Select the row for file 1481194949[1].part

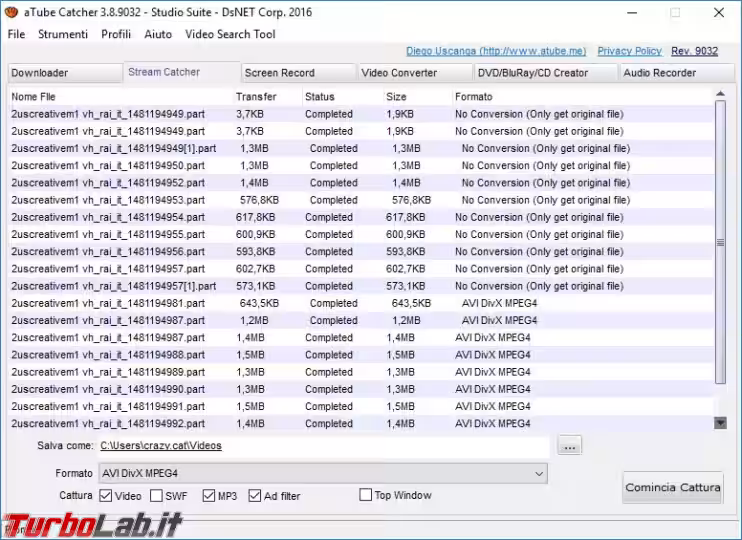click(361, 149)
